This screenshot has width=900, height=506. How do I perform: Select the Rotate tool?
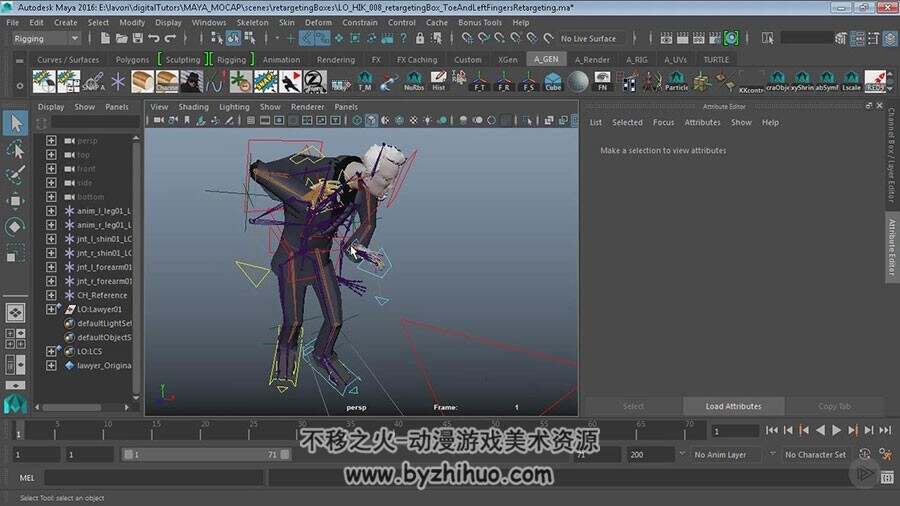(x=15, y=227)
